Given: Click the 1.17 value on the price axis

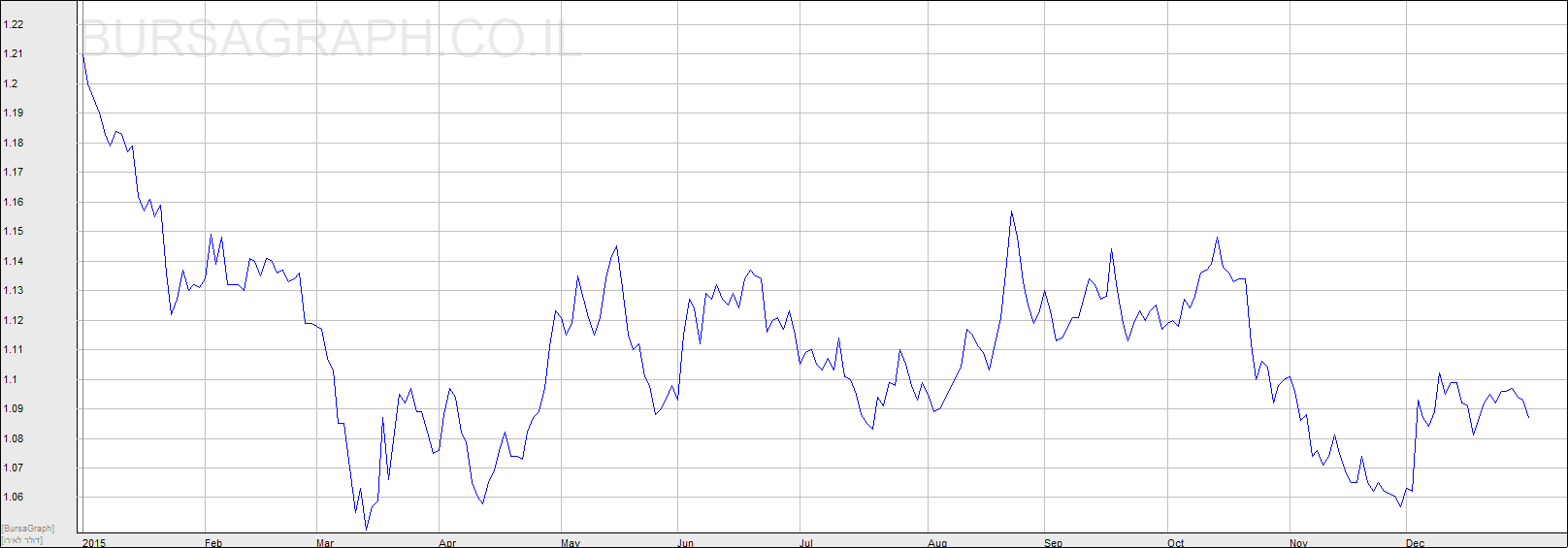Looking at the screenshot, I should click(x=13, y=173).
